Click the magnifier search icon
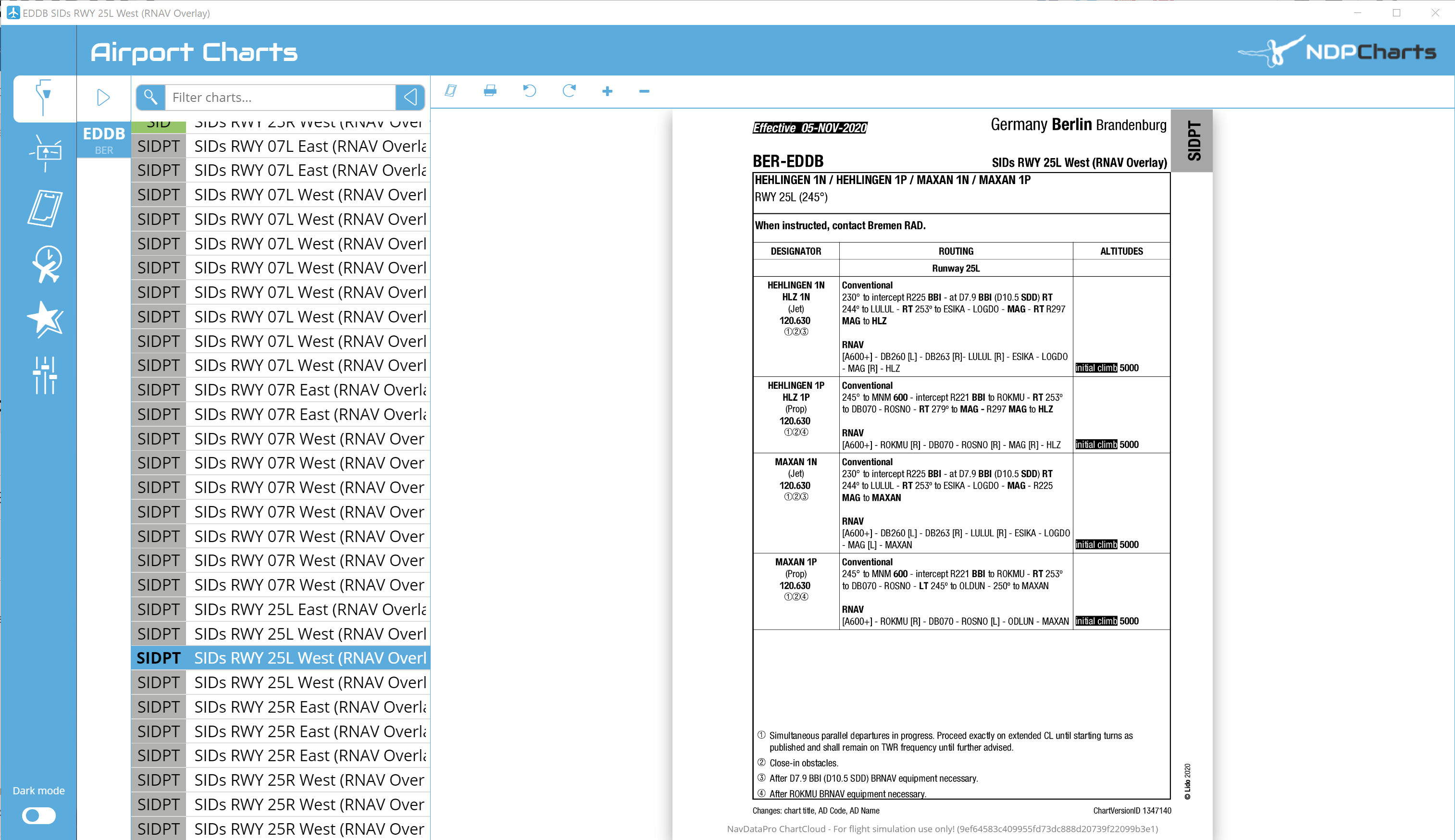1455x840 pixels. coord(150,97)
